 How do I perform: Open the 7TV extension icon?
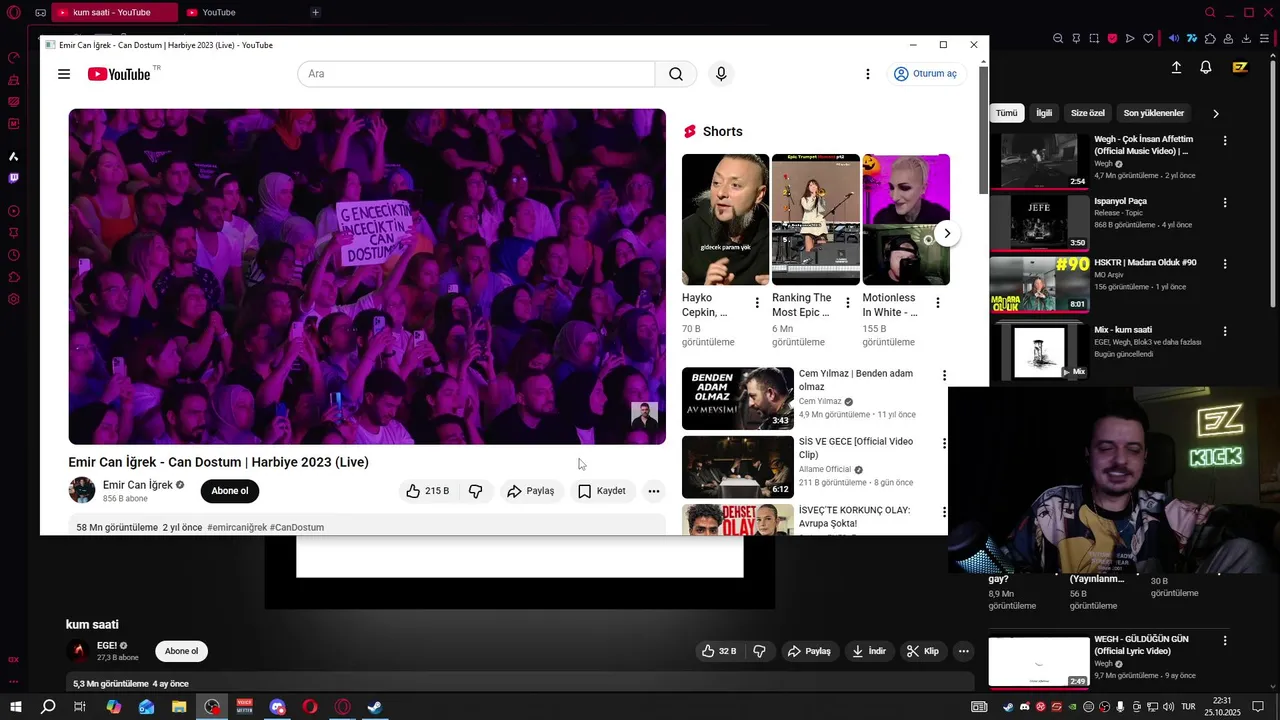click(x=1192, y=38)
